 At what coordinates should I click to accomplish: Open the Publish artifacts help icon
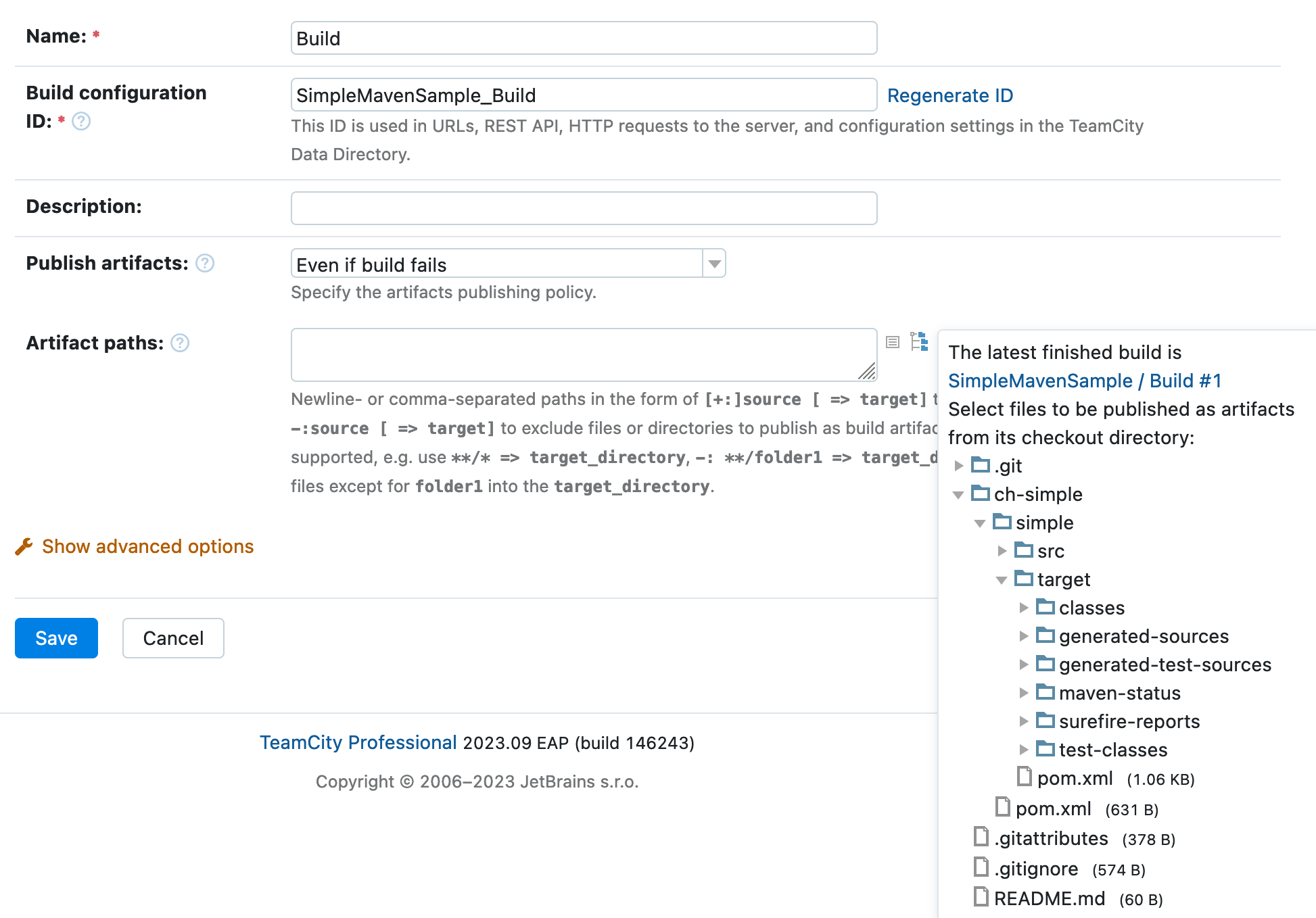(x=205, y=263)
